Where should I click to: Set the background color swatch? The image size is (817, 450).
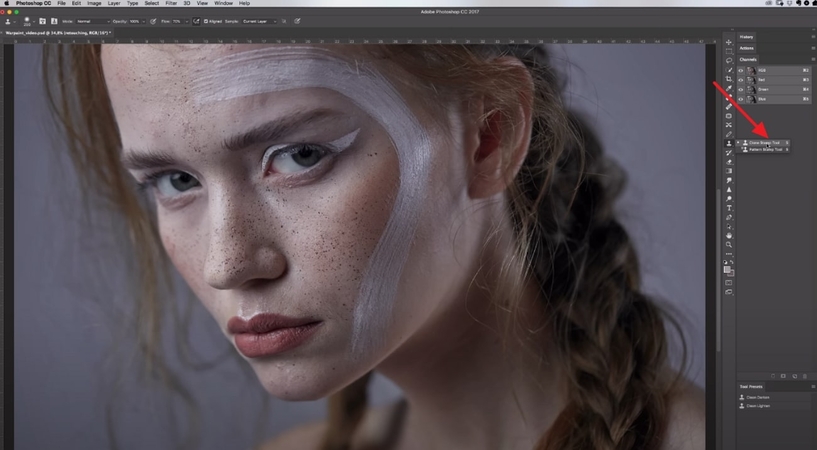coord(732,273)
